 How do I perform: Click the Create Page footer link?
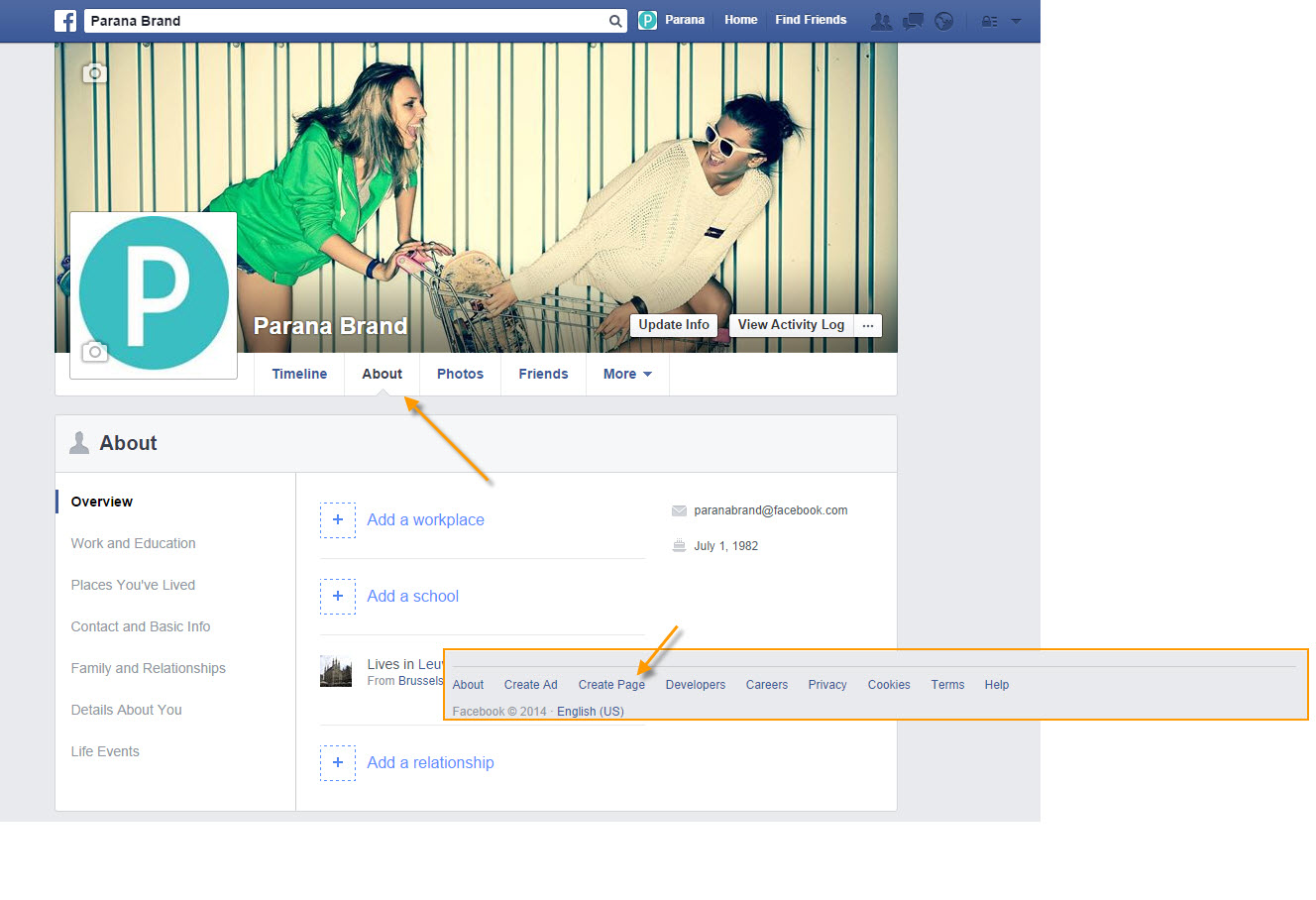[611, 685]
